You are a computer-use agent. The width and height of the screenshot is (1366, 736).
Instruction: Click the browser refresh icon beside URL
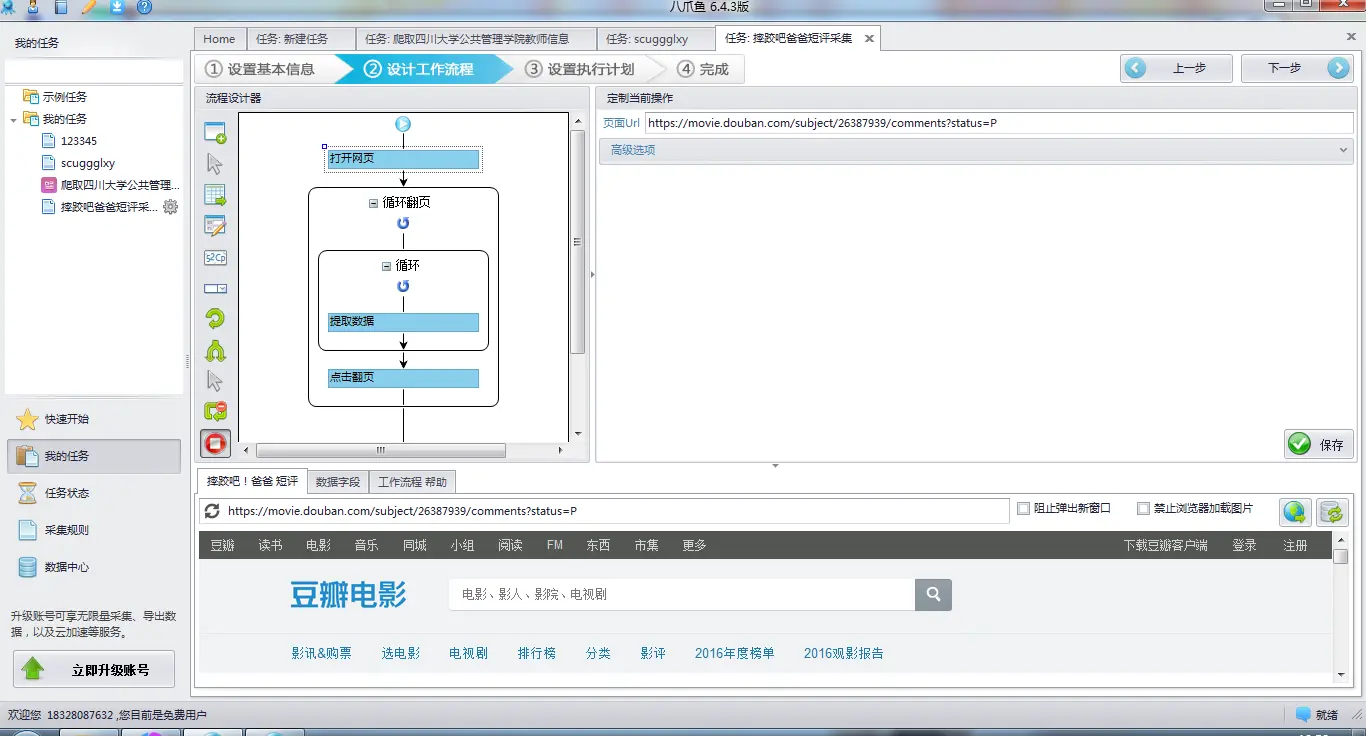click(x=211, y=511)
